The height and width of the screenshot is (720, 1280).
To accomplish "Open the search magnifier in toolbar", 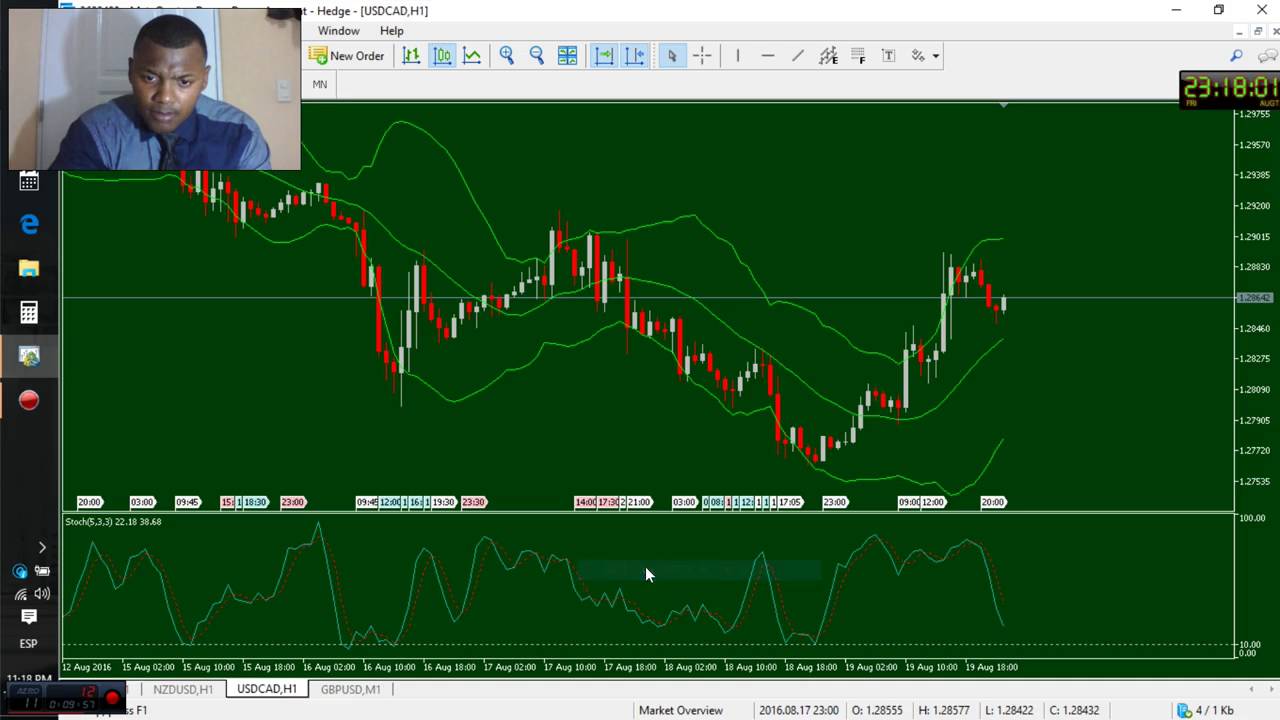I will pos(1237,56).
